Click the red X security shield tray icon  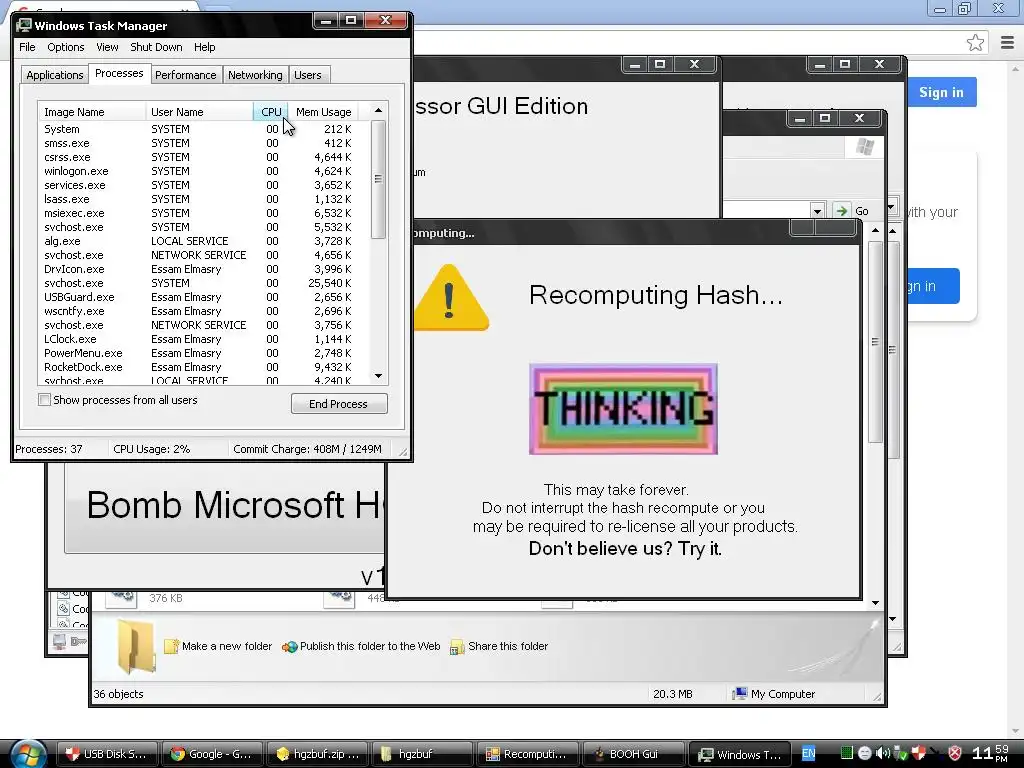point(955,753)
